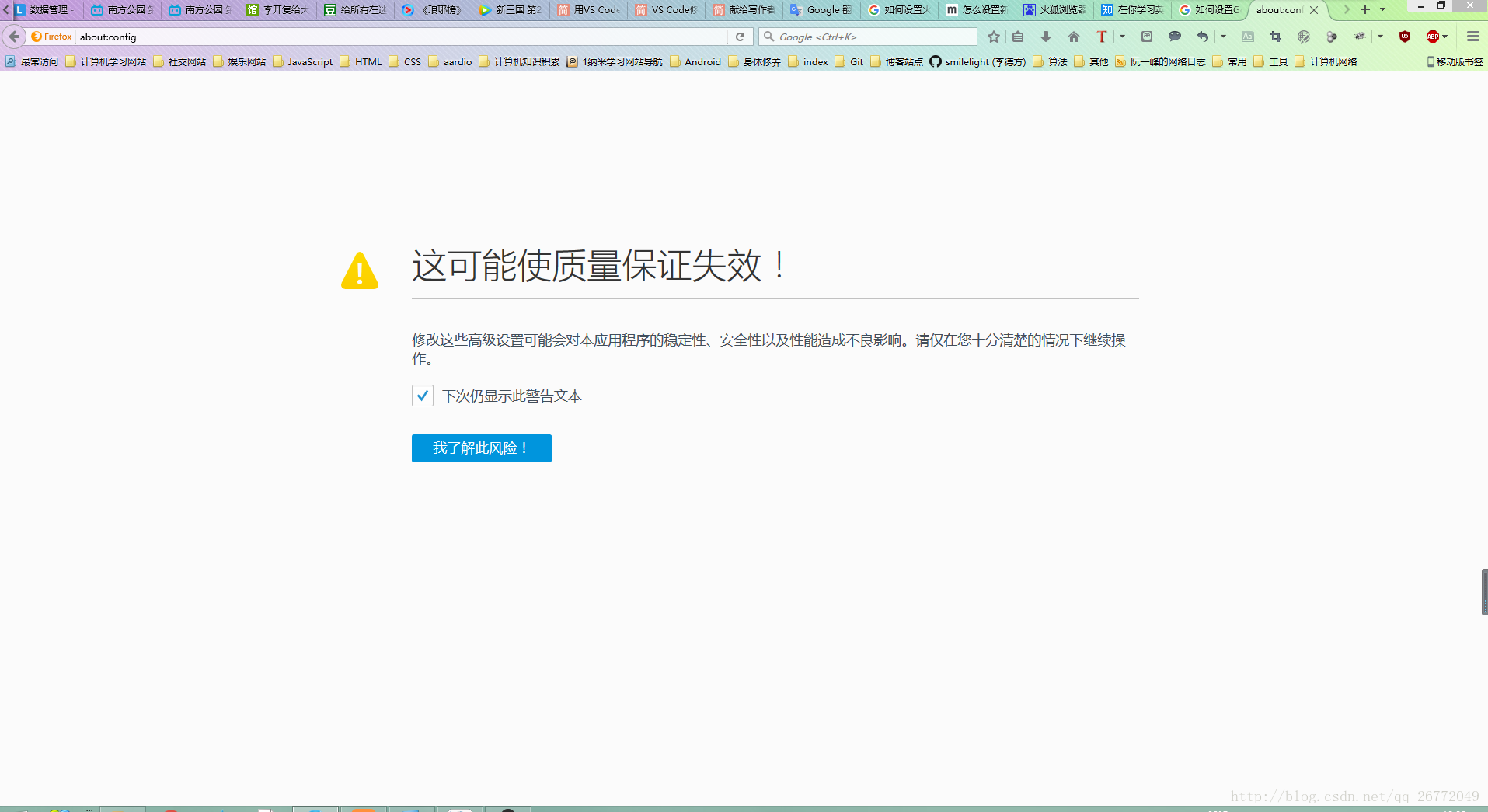Open the smilelight GitHub bookmark
Viewport: 1488px width, 812px height.
click(x=977, y=61)
